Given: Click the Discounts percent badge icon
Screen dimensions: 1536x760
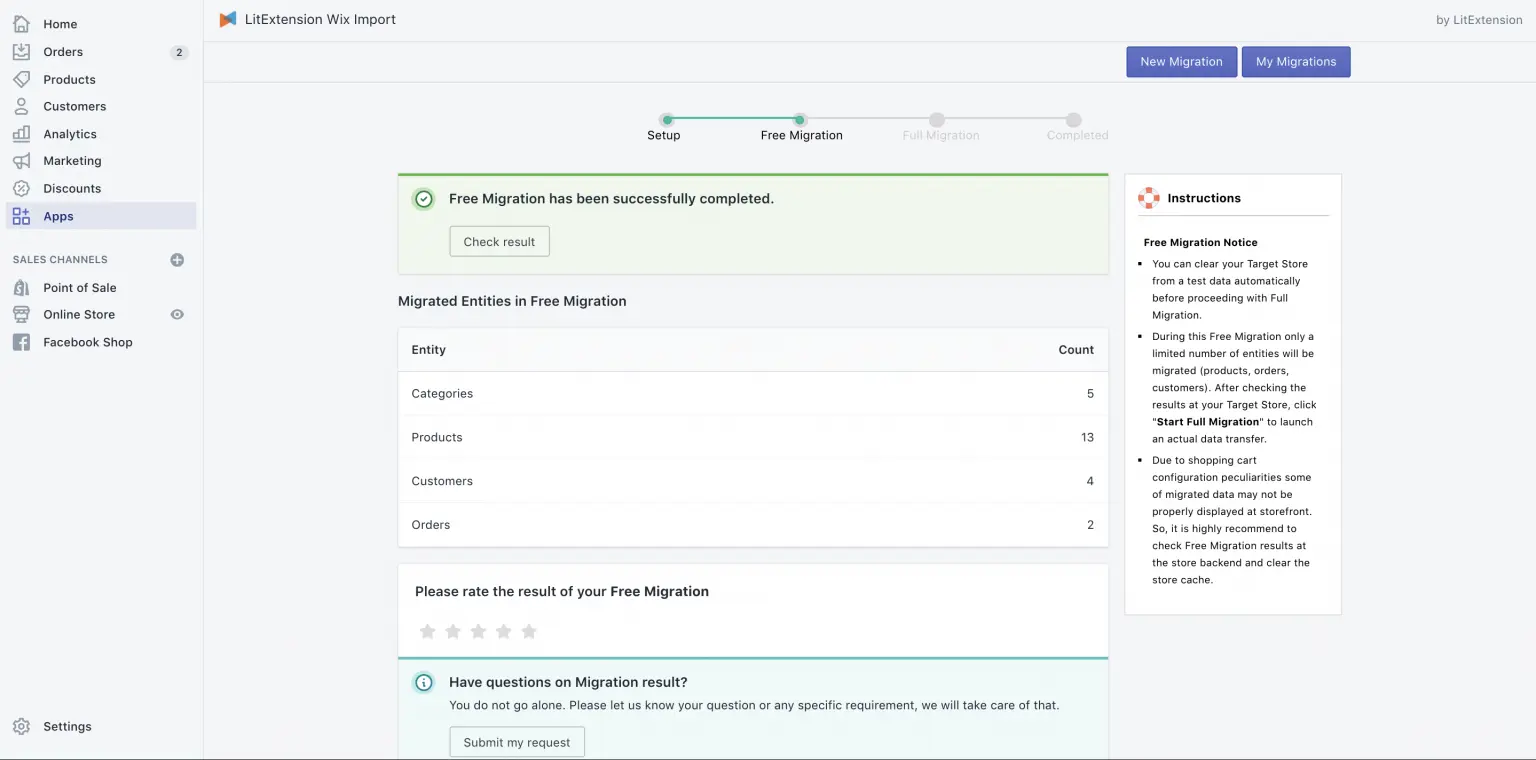Looking at the screenshot, I should pos(21,188).
